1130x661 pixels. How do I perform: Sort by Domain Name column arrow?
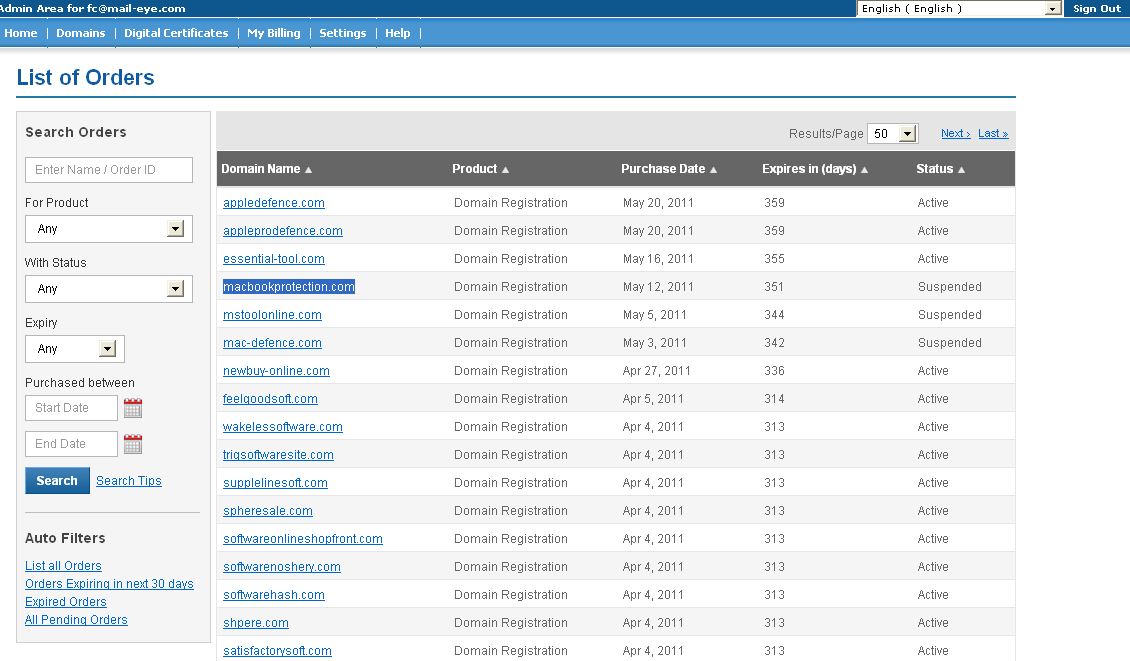click(x=308, y=169)
